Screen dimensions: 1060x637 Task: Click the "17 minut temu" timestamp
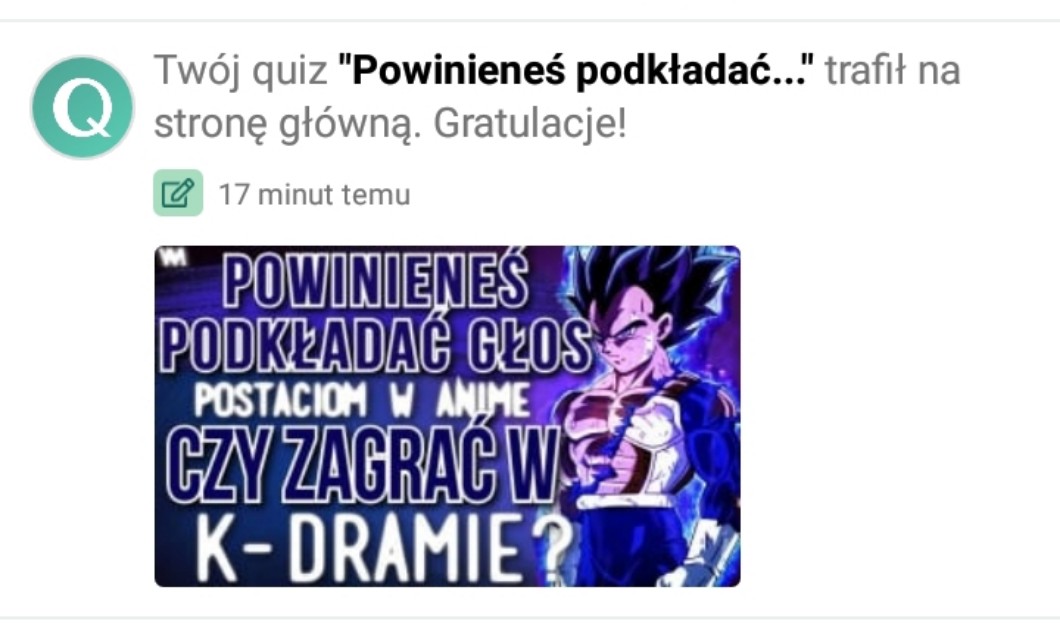314,195
